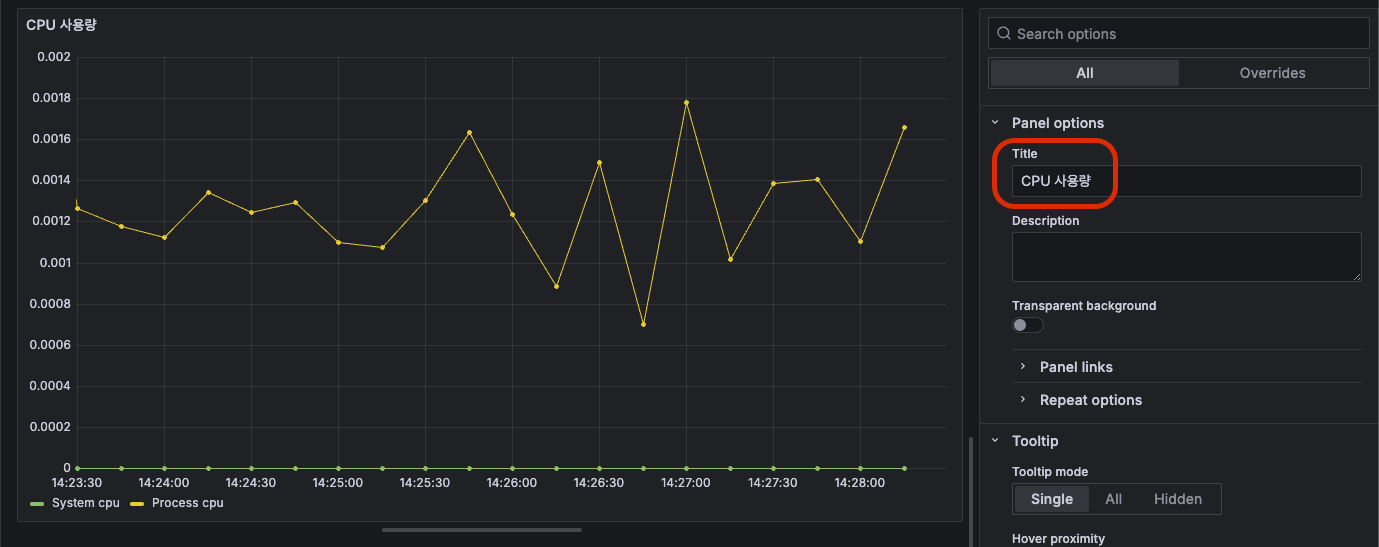Click the 0.001 y-axis label
Viewport: 1379px width, 547px height.
54,263
